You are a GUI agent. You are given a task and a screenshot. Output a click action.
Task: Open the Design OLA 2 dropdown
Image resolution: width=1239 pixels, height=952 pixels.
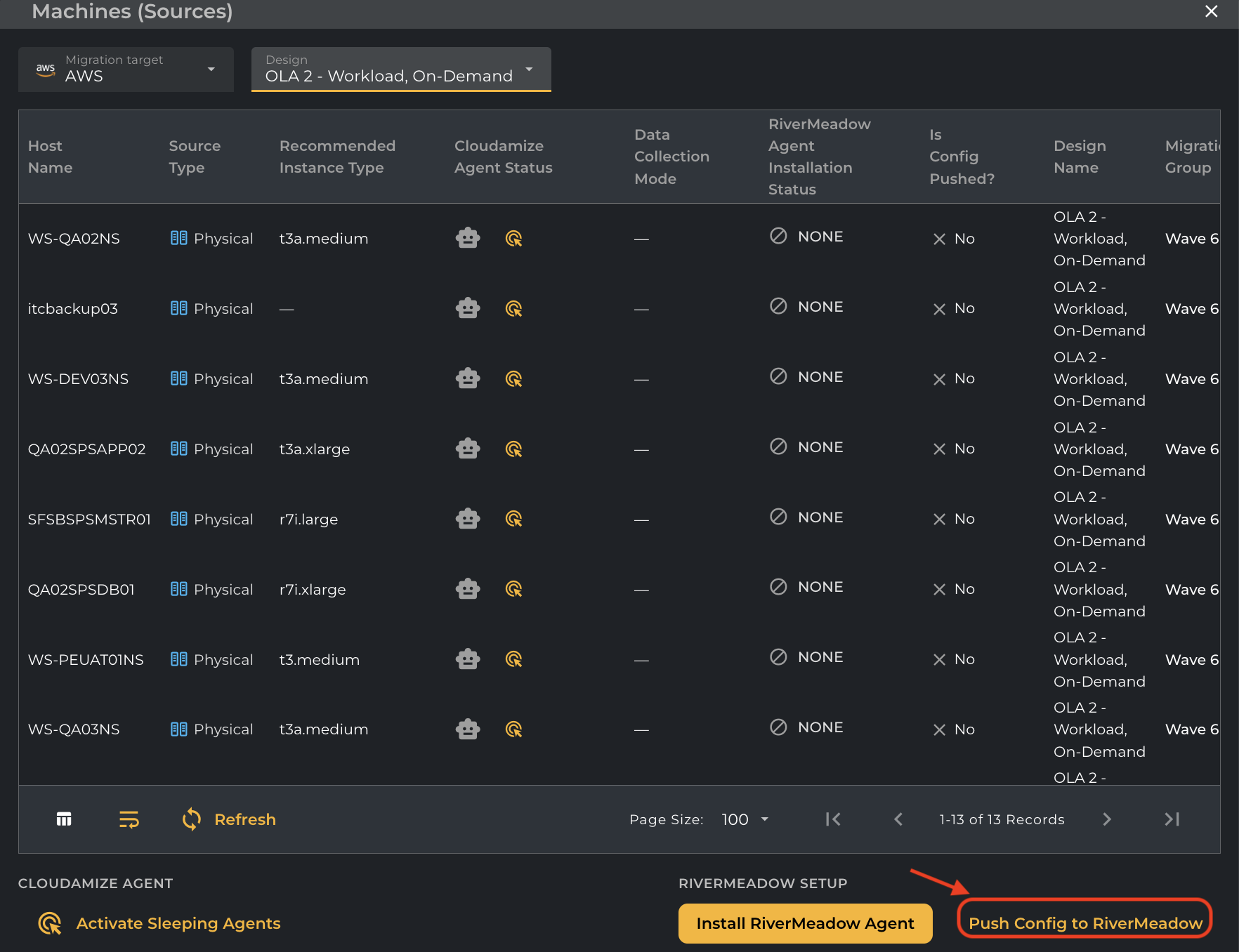click(x=401, y=70)
